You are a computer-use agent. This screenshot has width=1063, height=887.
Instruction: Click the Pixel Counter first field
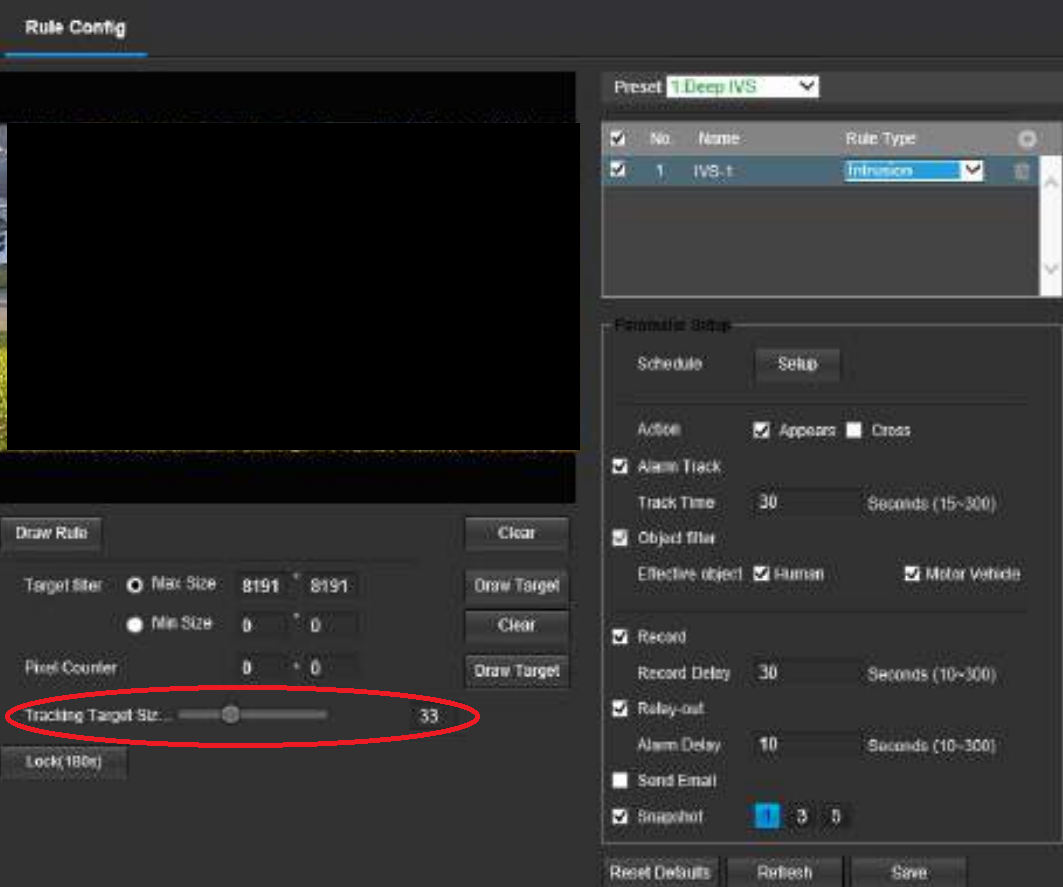(x=263, y=668)
